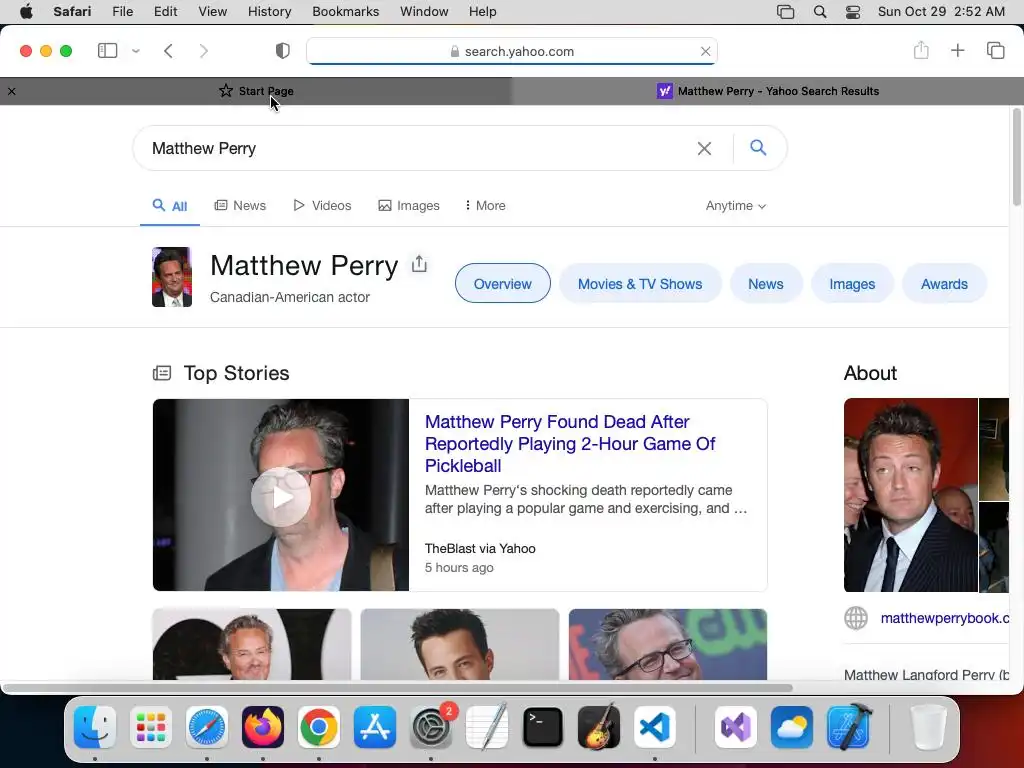Screen dimensions: 1024x768
Task: Go back with the back arrow
Action: pyautogui.click(x=168, y=51)
